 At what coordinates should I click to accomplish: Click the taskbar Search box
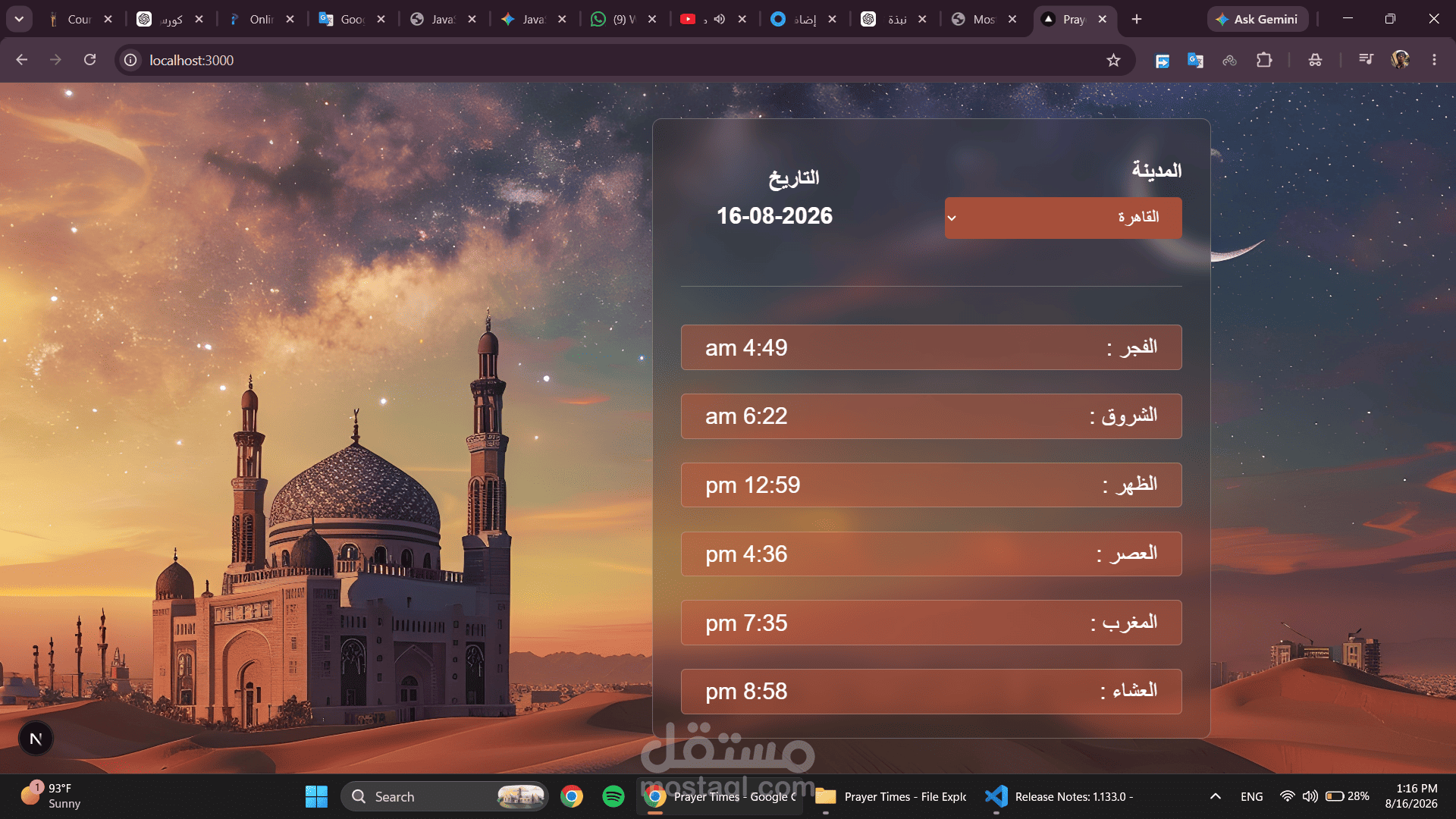[x=444, y=796]
